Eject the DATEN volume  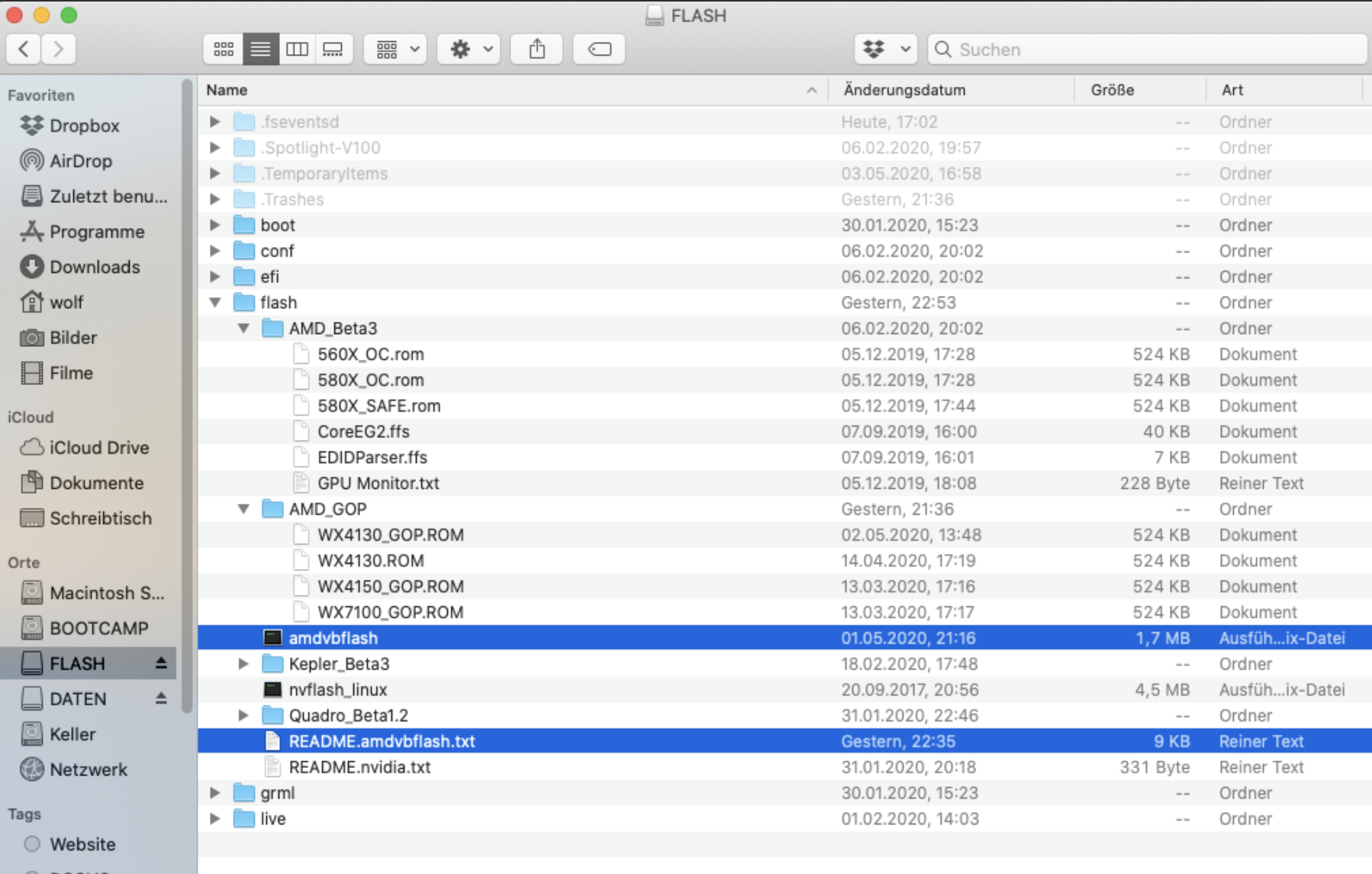click(161, 699)
